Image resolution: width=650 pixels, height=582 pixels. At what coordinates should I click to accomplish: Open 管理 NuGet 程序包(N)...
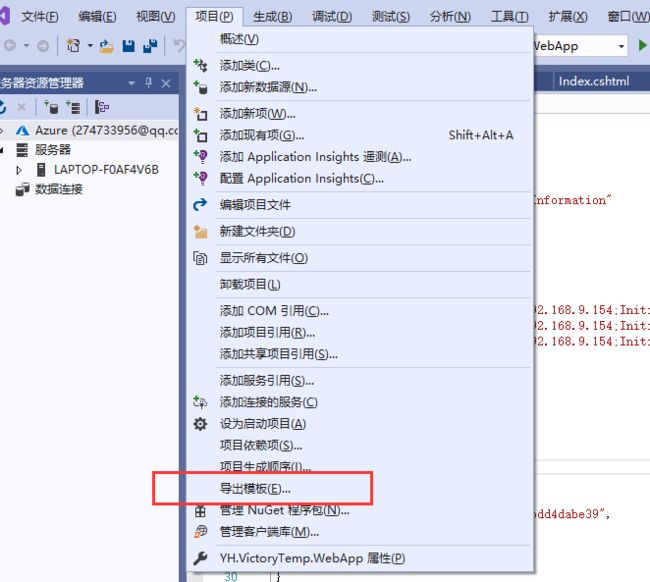pyautogui.click(x=360, y=510)
